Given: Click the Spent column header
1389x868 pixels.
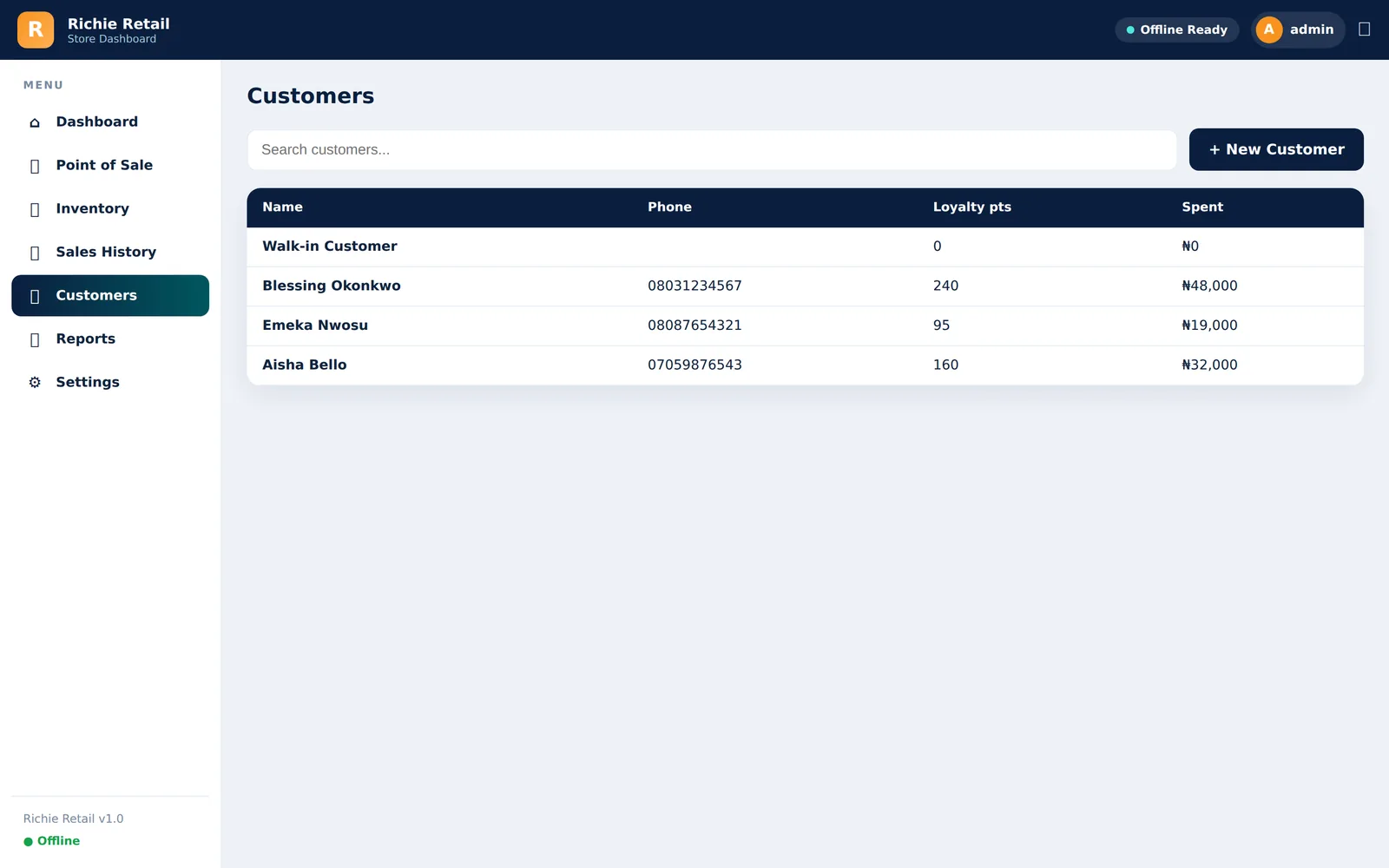Looking at the screenshot, I should point(1202,207).
